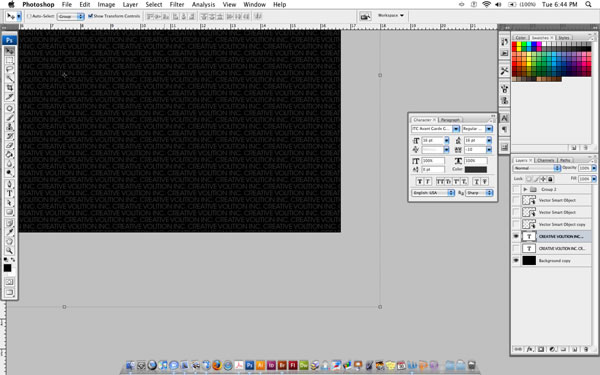Enable the Auto-Select checkbox

[29, 16]
